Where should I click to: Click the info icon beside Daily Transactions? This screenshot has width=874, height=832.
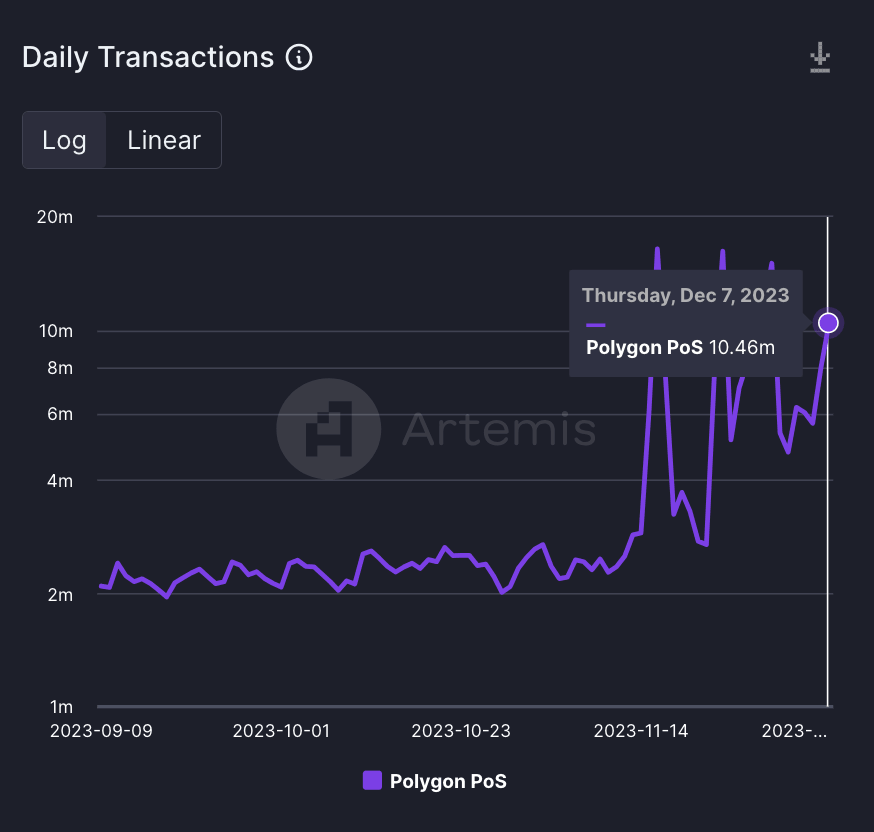299,58
